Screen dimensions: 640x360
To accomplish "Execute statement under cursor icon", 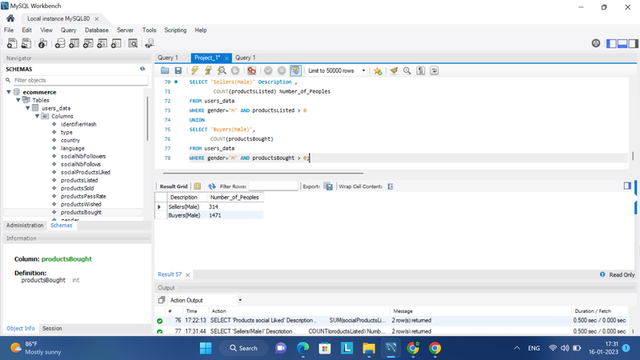I will click(x=208, y=71).
